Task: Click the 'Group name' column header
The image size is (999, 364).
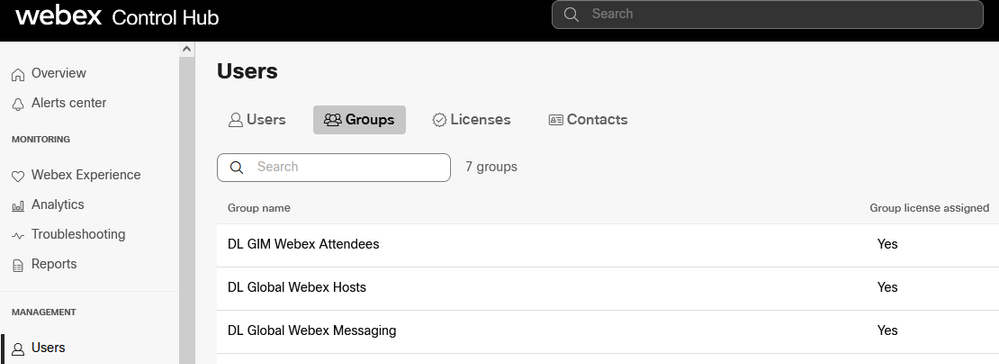Action: point(259,208)
